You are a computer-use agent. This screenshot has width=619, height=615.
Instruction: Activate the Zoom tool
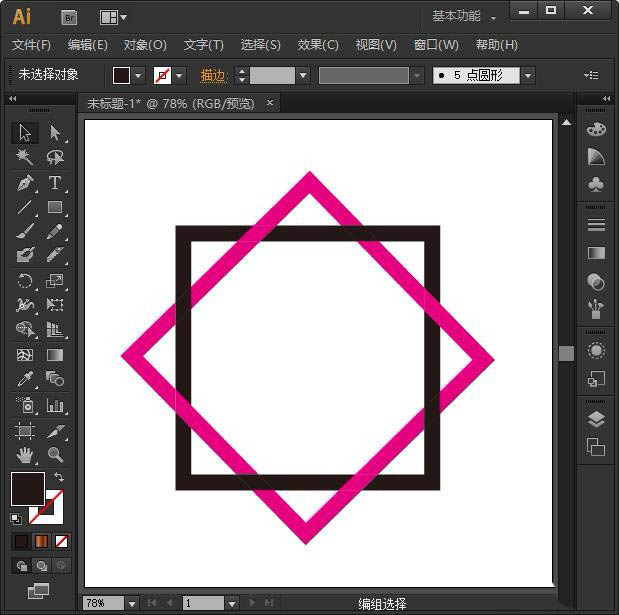click(x=55, y=455)
